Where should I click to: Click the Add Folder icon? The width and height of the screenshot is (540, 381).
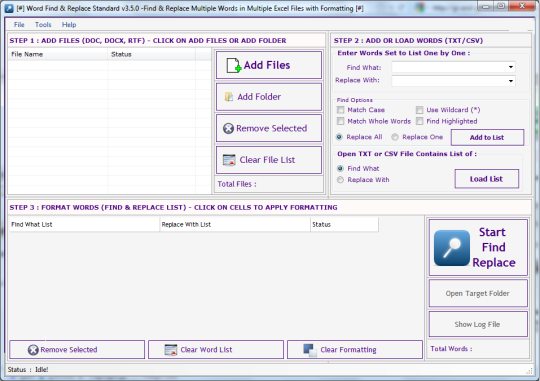click(x=229, y=97)
